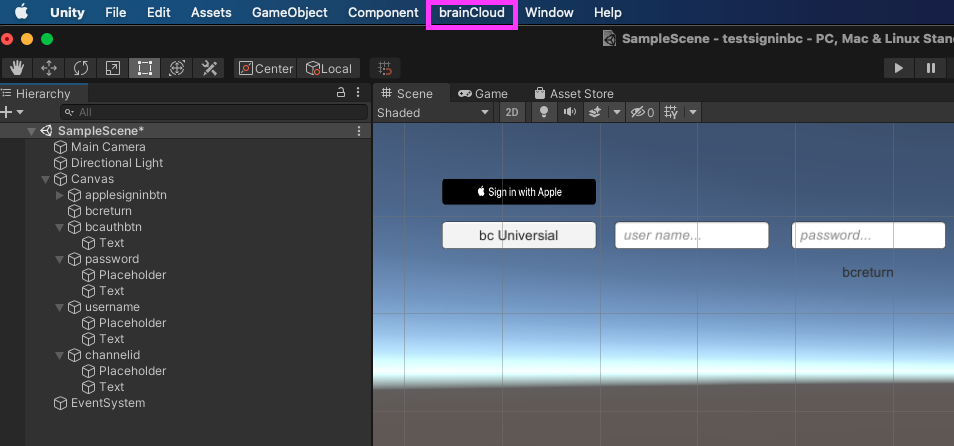Select the Rect Transform tool
The image size is (954, 446).
[x=145, y=68]
